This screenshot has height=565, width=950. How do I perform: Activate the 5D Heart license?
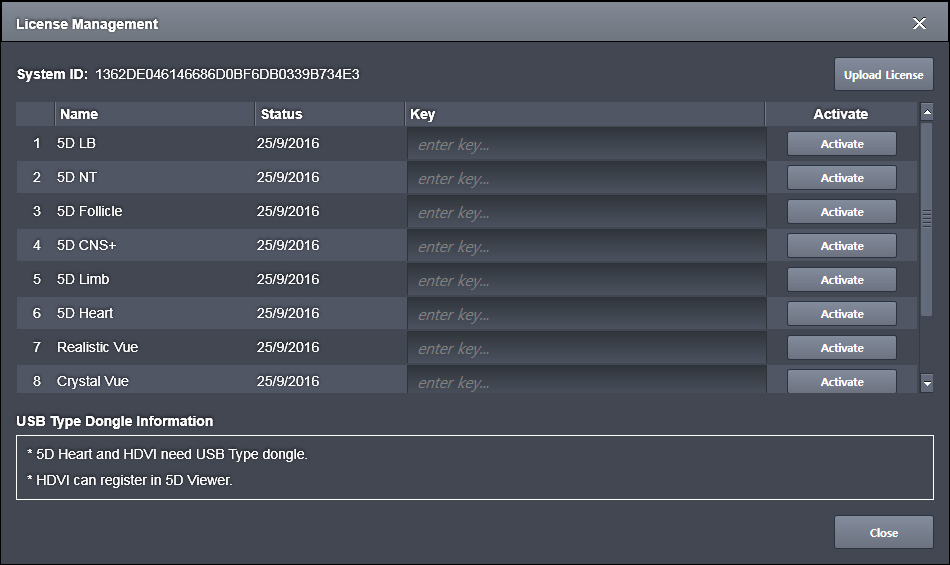point(841,314)
